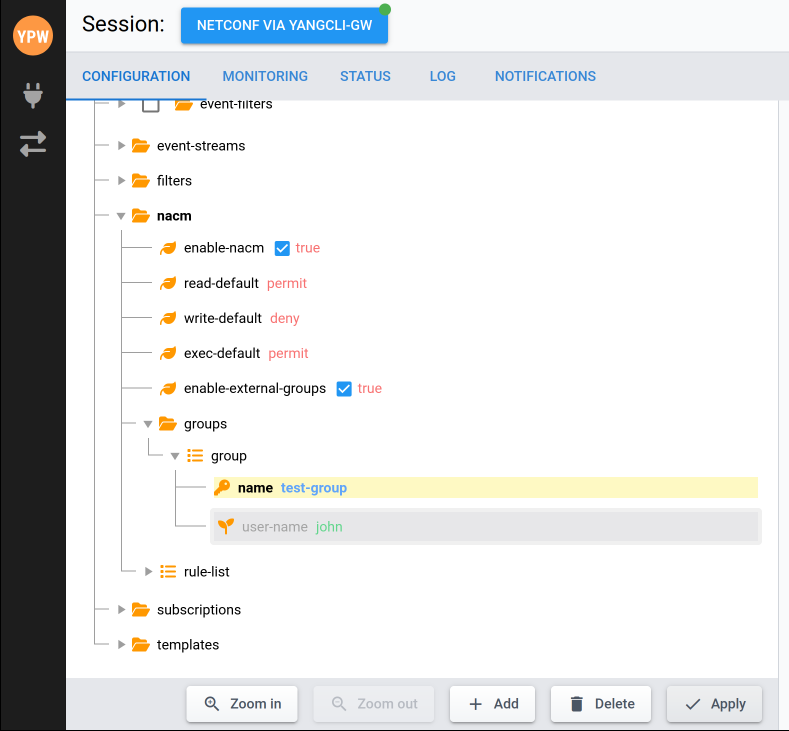The height and width of the screenshot is (731, 789).
Task: Click the transfer arrows sidebar icon
Action: click(x=33, y=144)
